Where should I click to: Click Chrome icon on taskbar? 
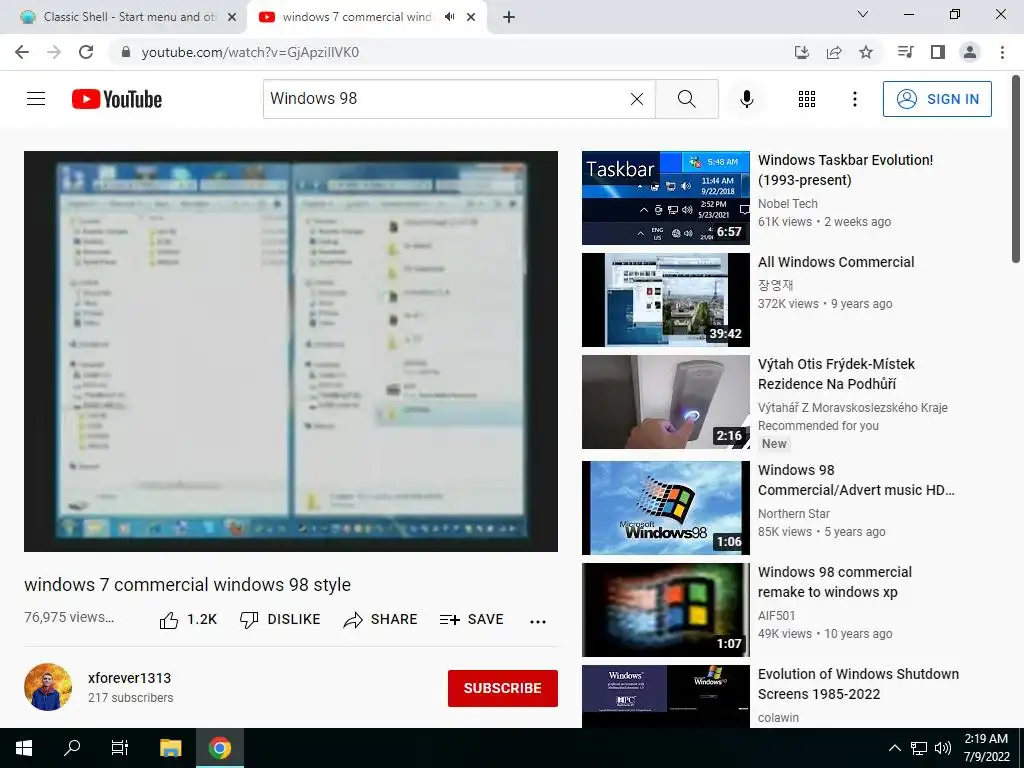pos(220,748)
